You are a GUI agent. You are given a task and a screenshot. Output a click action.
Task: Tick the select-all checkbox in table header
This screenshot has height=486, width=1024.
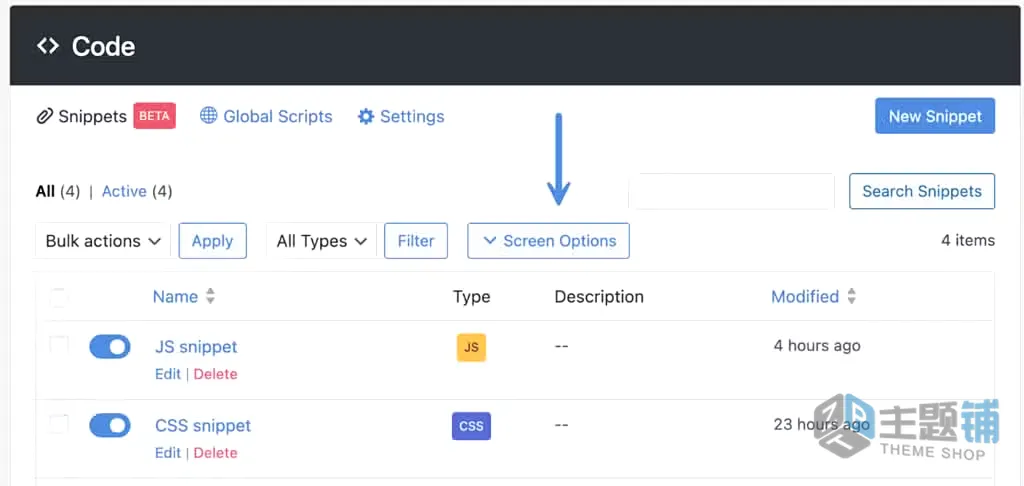coord(59,298)
